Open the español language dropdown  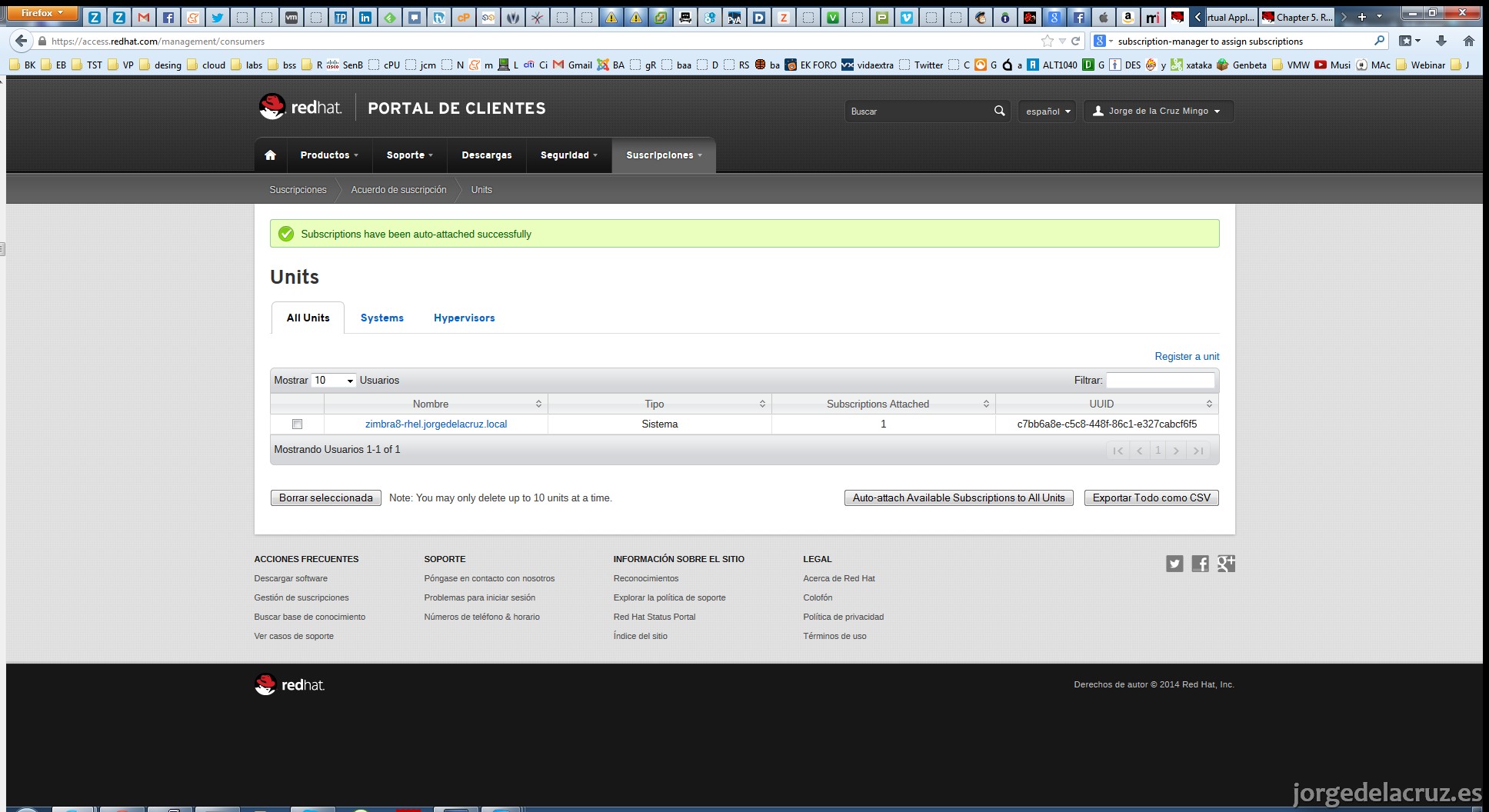[1047, 111]
